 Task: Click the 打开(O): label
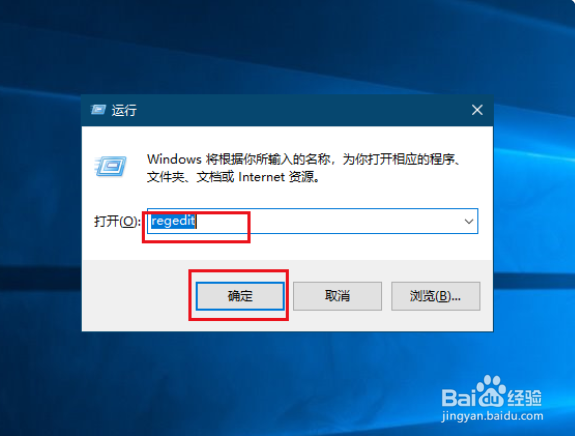point(117,221)
